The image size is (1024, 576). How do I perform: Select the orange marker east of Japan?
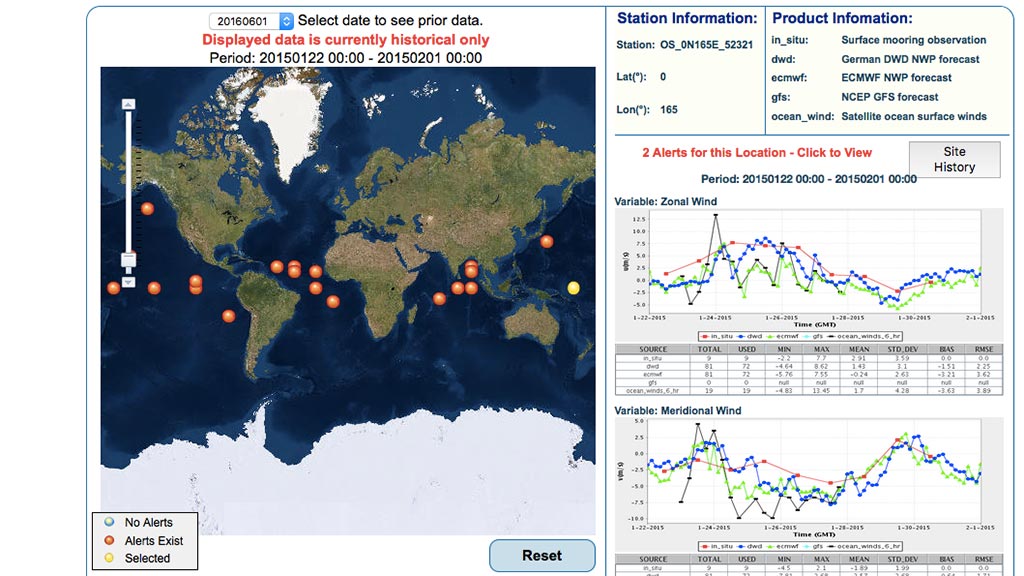click(x=547, y=242)
